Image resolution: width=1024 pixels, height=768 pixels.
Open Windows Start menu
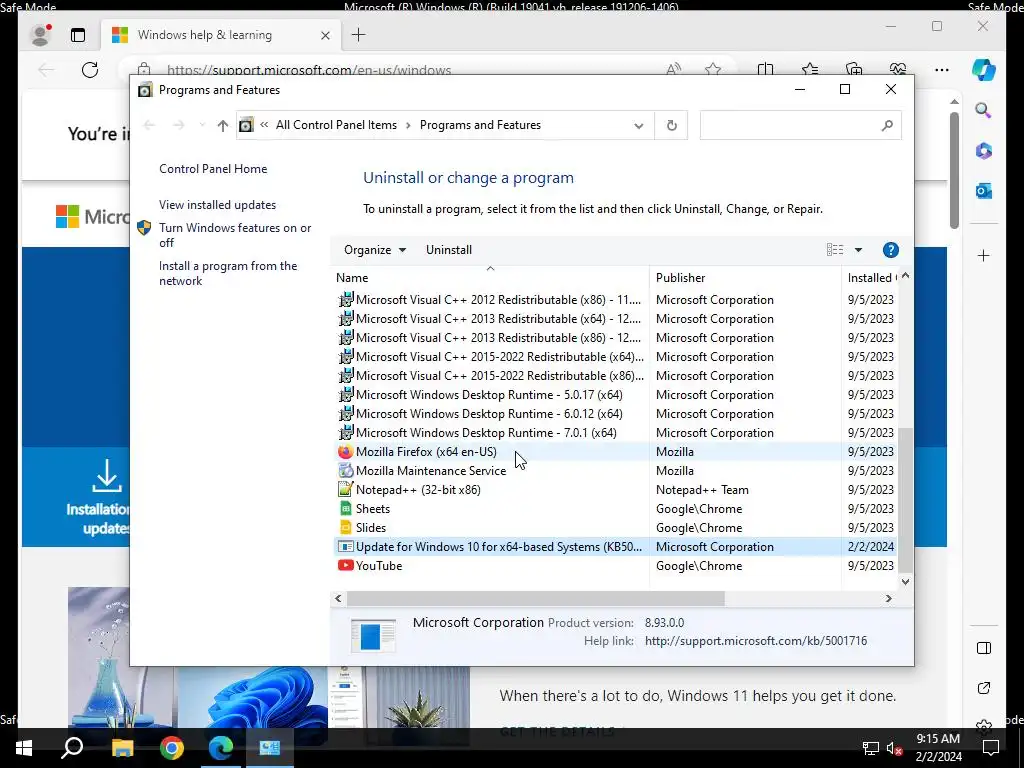click(24, 747)
